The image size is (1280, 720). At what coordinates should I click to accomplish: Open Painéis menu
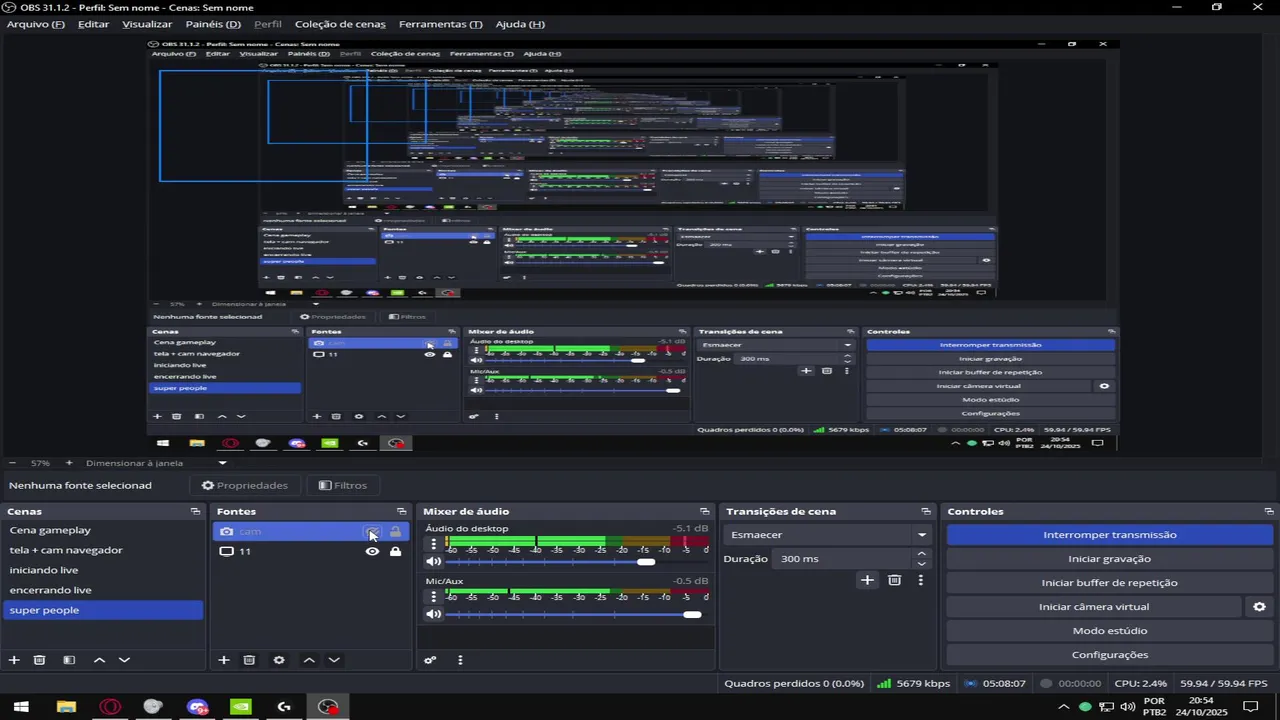click(x=213, y=24)
